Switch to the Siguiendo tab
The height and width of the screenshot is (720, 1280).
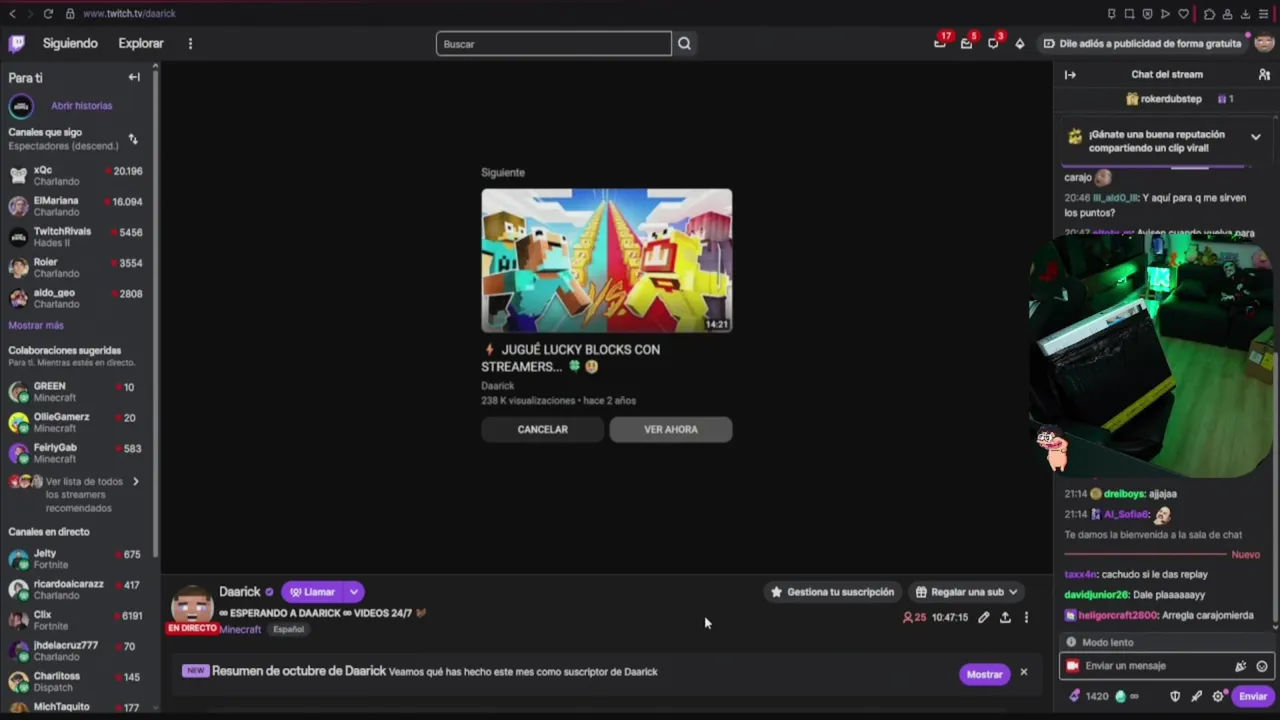[70, 44]
